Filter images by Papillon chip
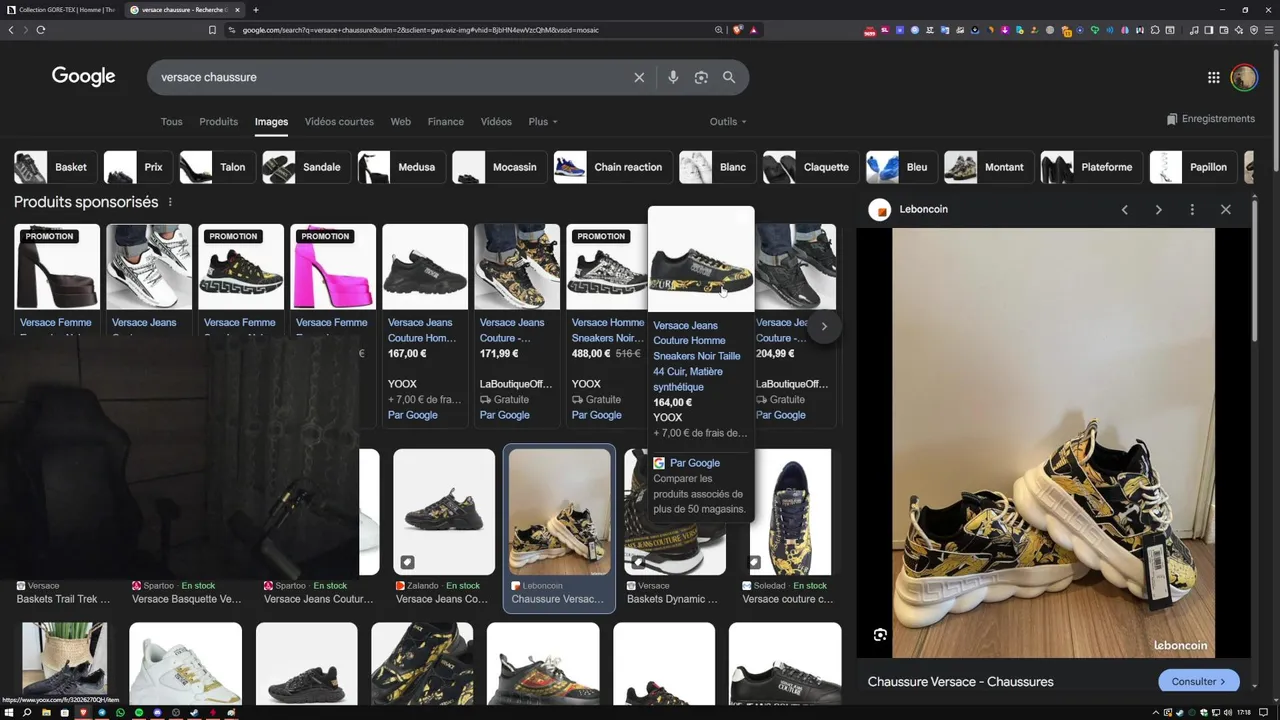 tap(1194, 167)
